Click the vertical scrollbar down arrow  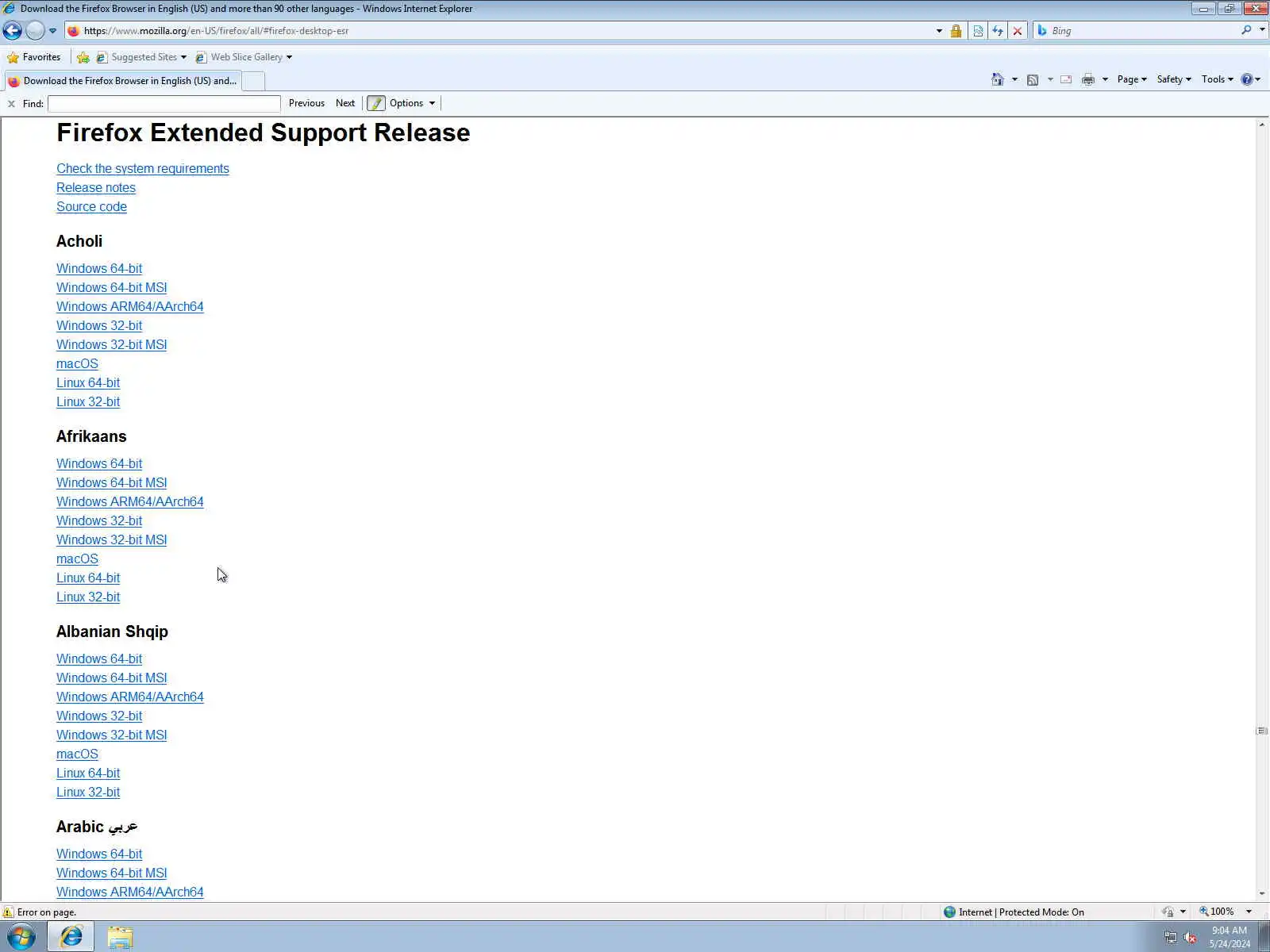click(1262, 893)
